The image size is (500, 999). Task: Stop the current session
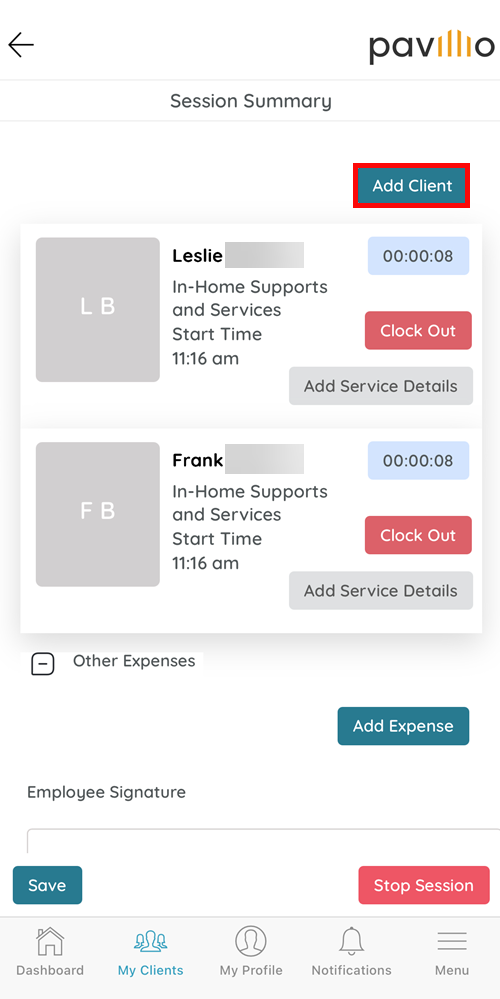(424, 885)
